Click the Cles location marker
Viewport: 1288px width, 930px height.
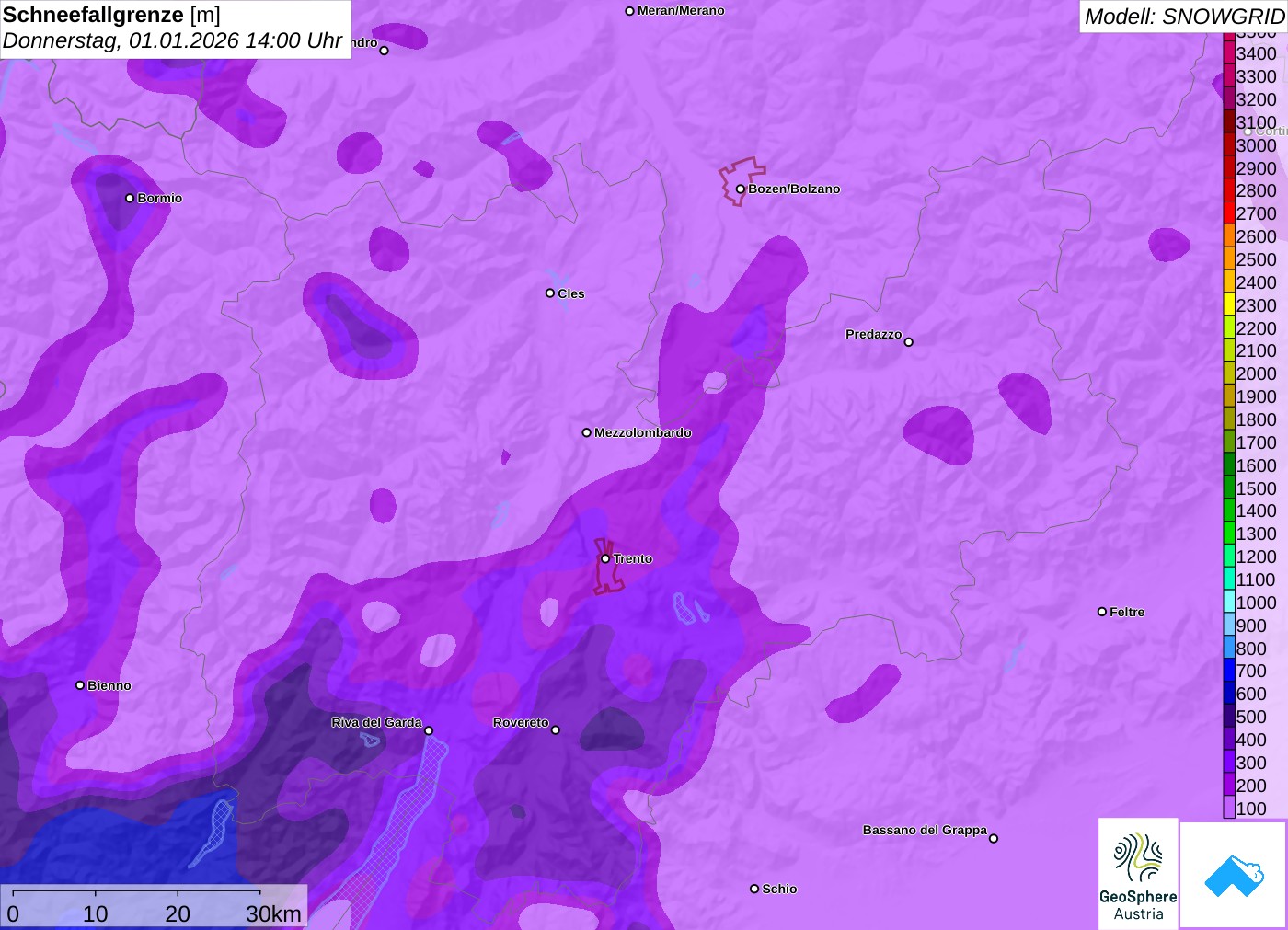click(550, 293)
